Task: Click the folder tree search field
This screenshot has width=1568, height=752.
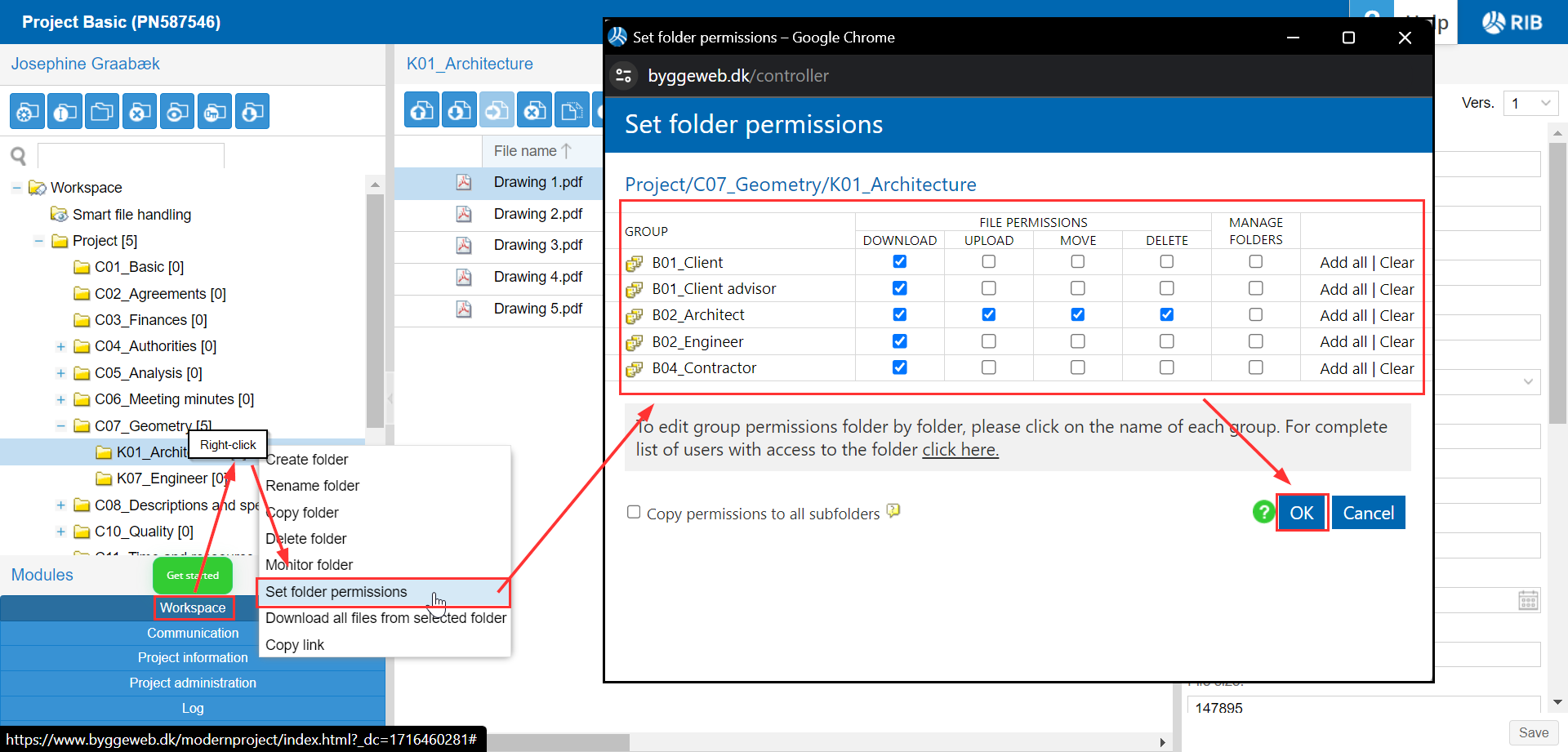Action: 131,155
